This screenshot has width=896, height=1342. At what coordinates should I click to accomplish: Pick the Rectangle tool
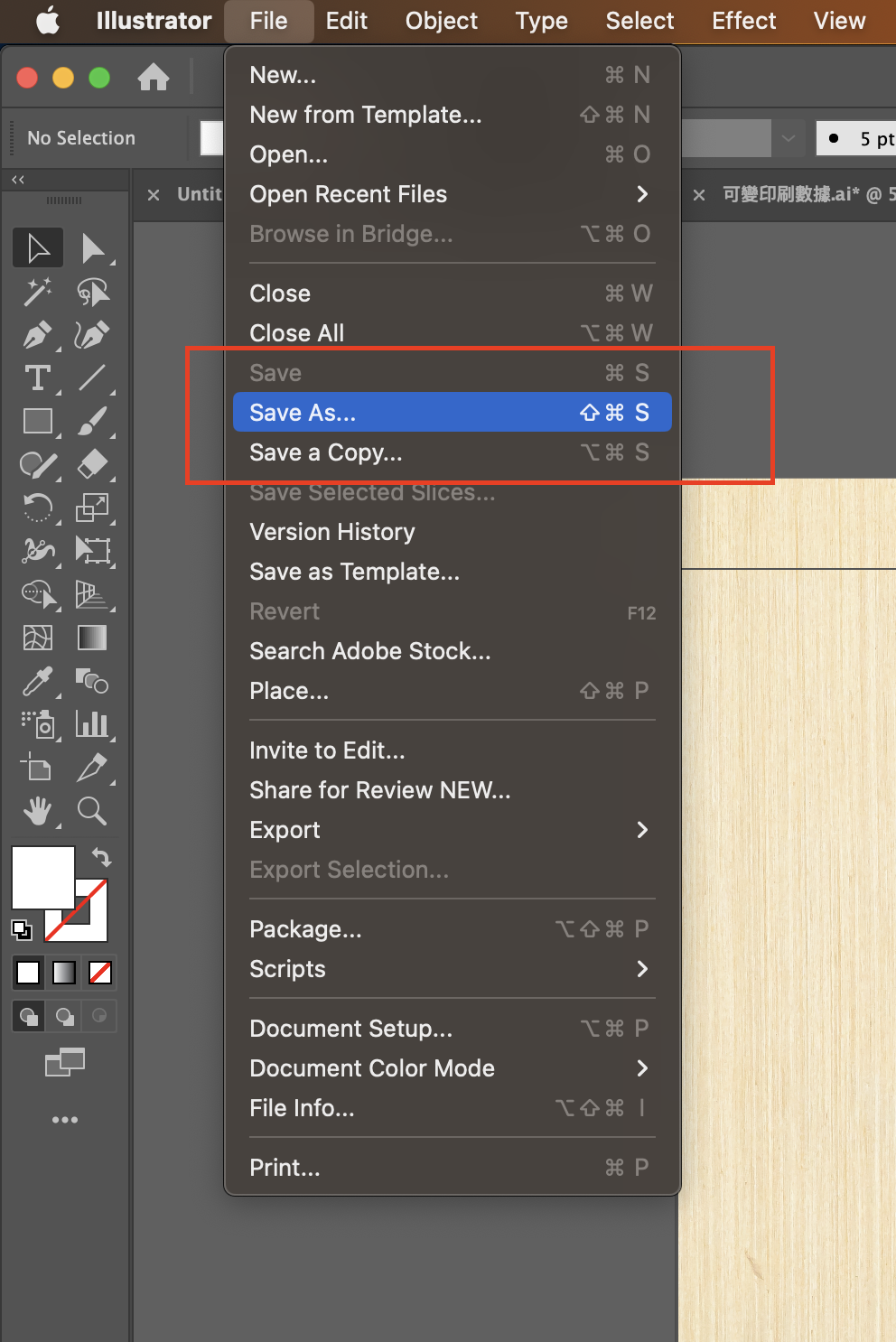[x=38, y=421]
